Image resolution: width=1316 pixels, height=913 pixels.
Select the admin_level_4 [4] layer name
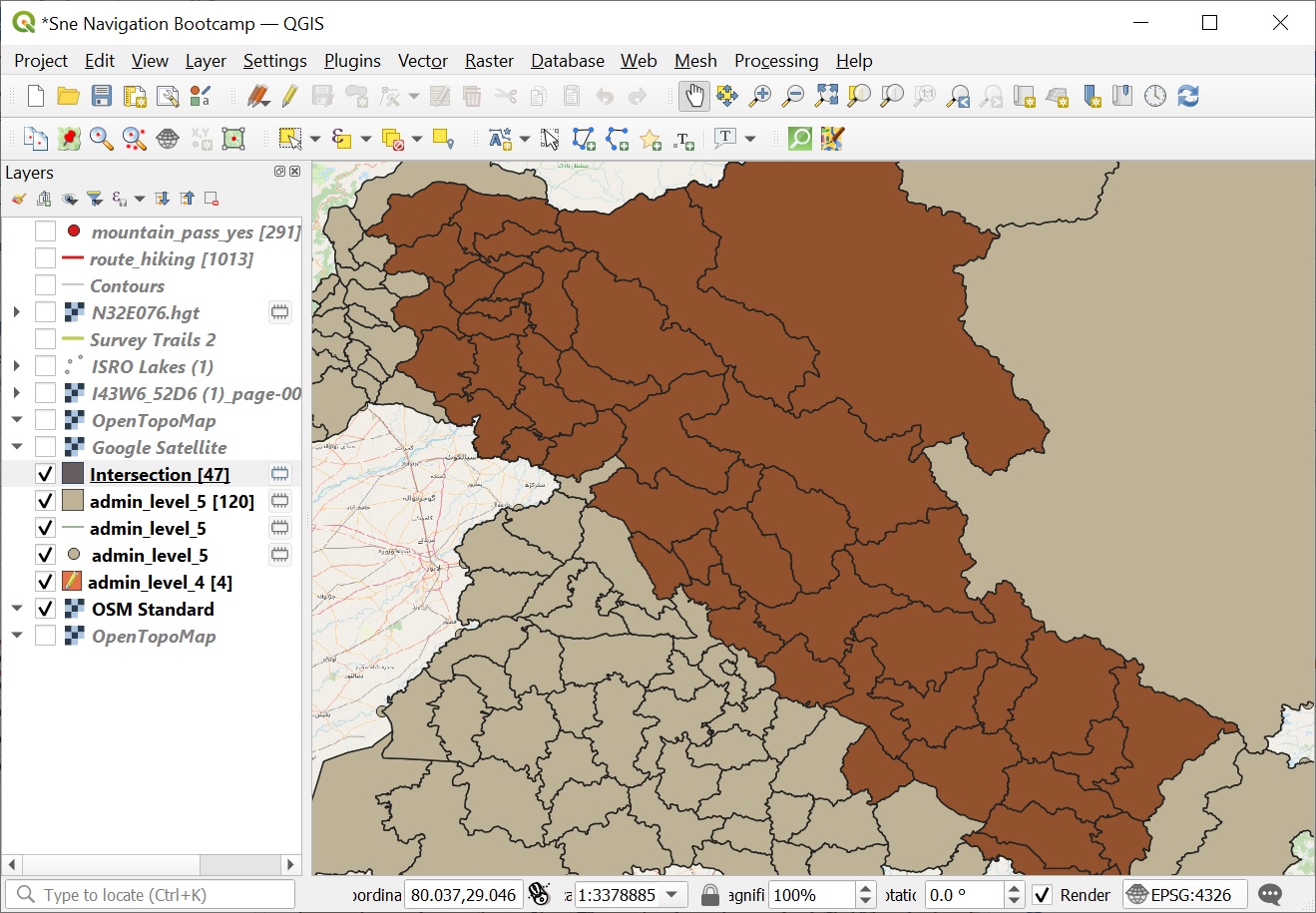160,582
